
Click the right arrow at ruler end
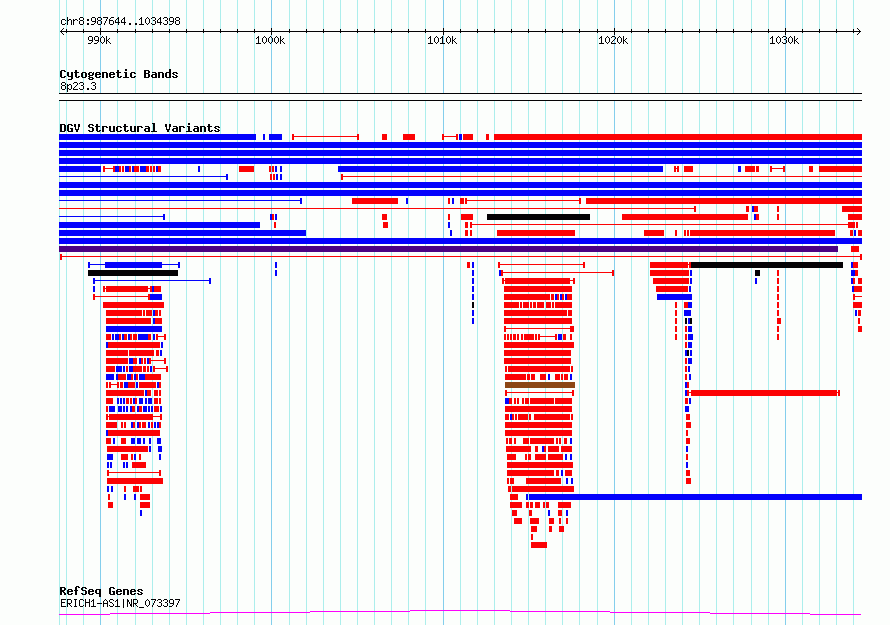point(858,31)
